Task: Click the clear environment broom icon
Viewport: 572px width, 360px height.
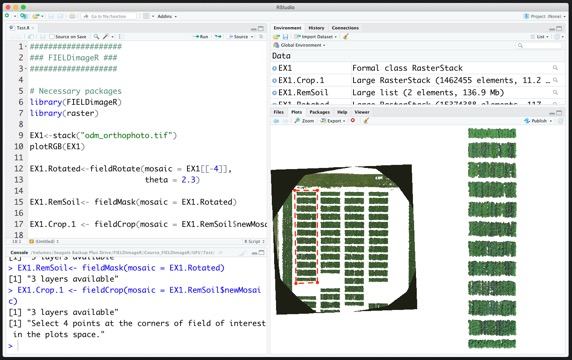Action: tap(346, 36)
